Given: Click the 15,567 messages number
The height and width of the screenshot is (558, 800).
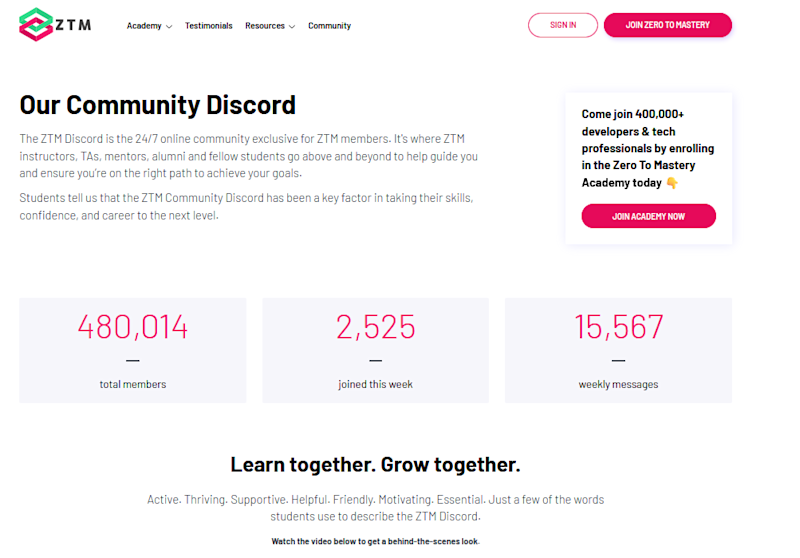Looking at the screenshot, I should 618,327.
